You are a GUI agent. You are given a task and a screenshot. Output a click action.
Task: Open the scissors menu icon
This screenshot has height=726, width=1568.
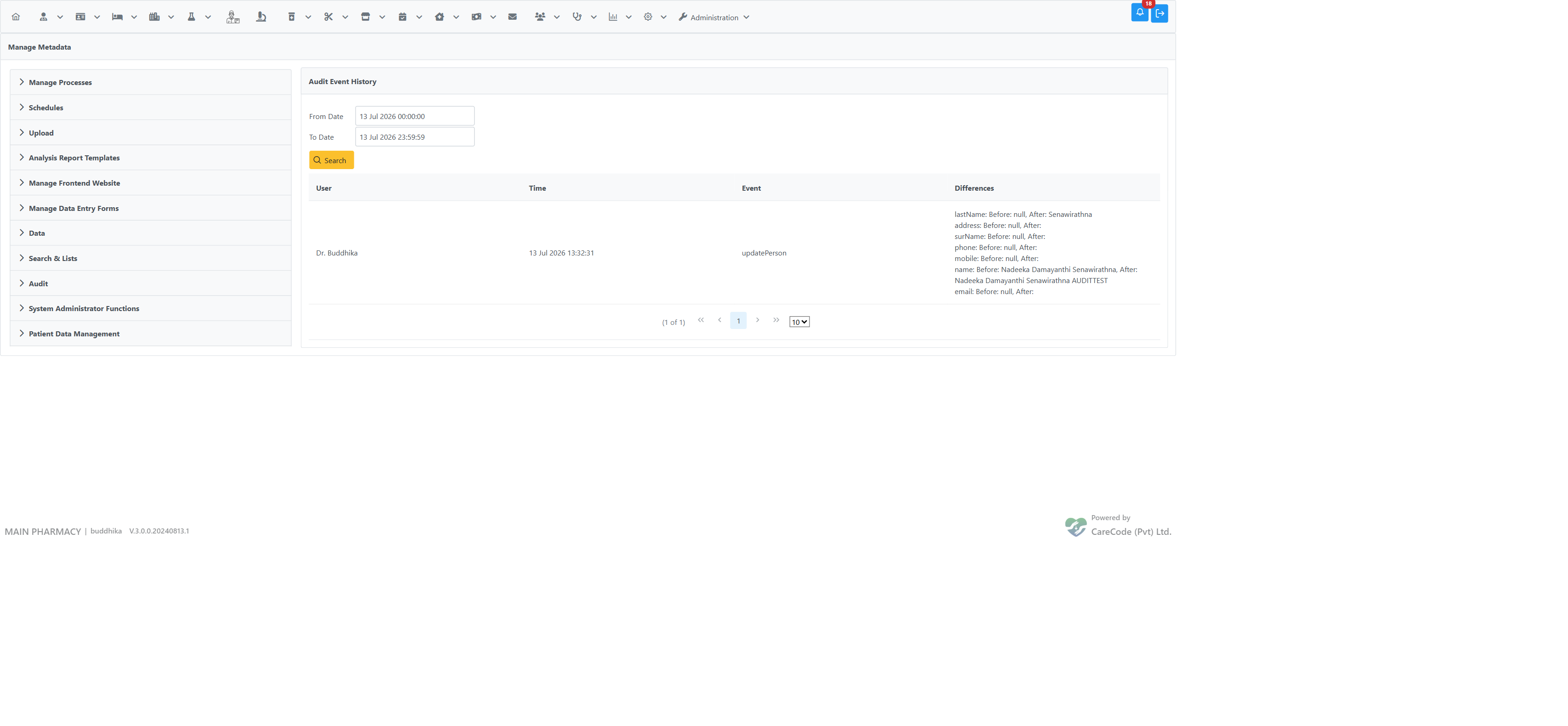328,17
